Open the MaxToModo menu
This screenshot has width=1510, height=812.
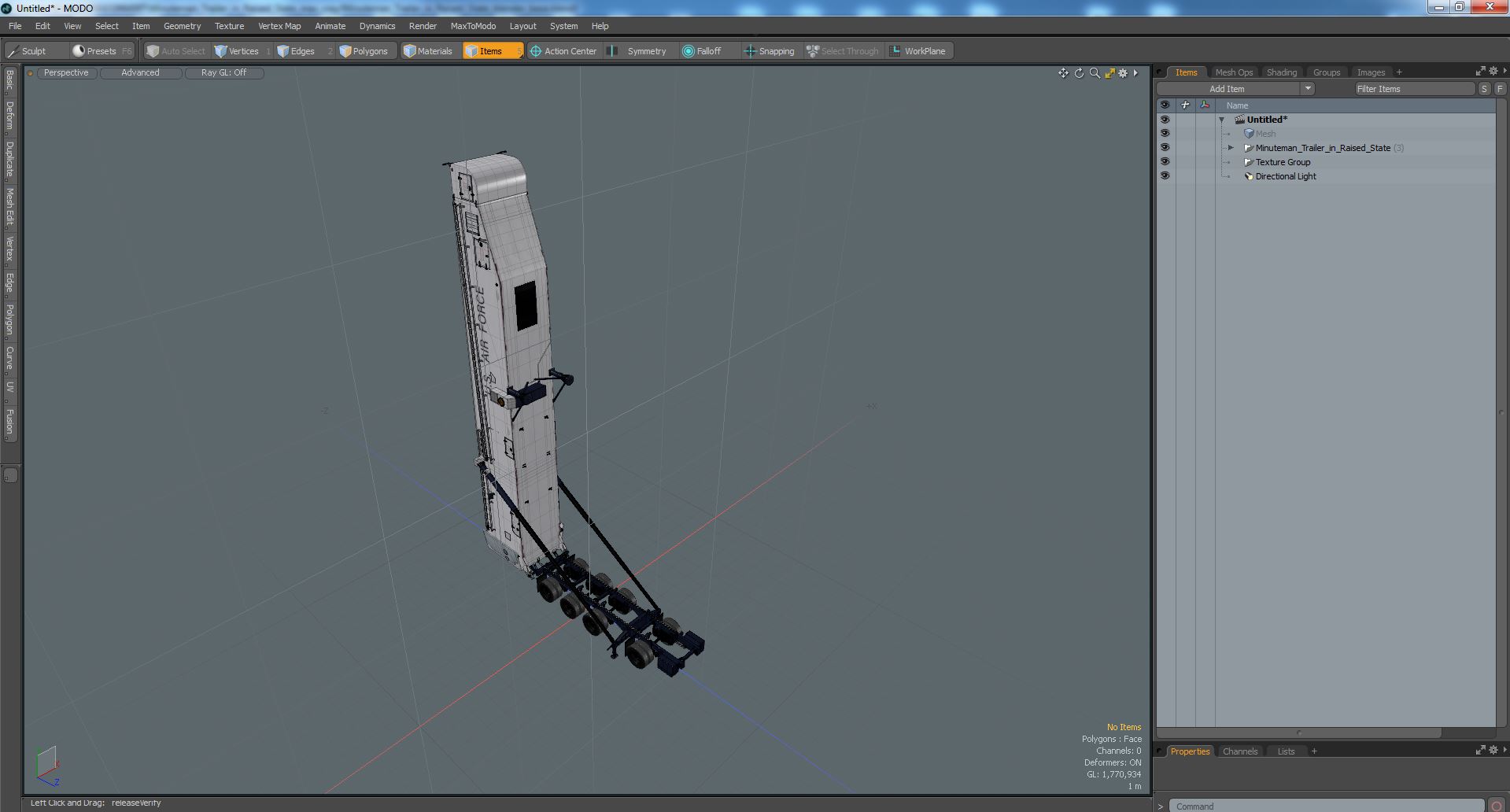[473, 26]
